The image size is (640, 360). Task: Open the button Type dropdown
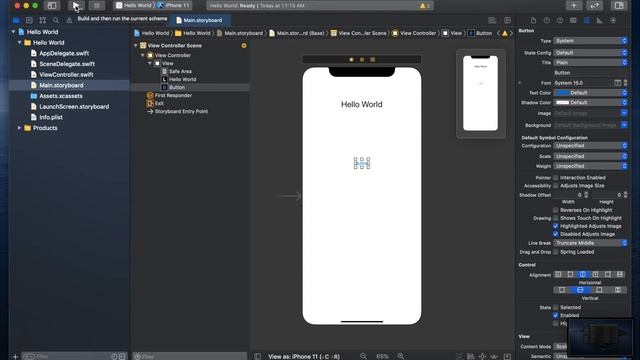[590, 41]
